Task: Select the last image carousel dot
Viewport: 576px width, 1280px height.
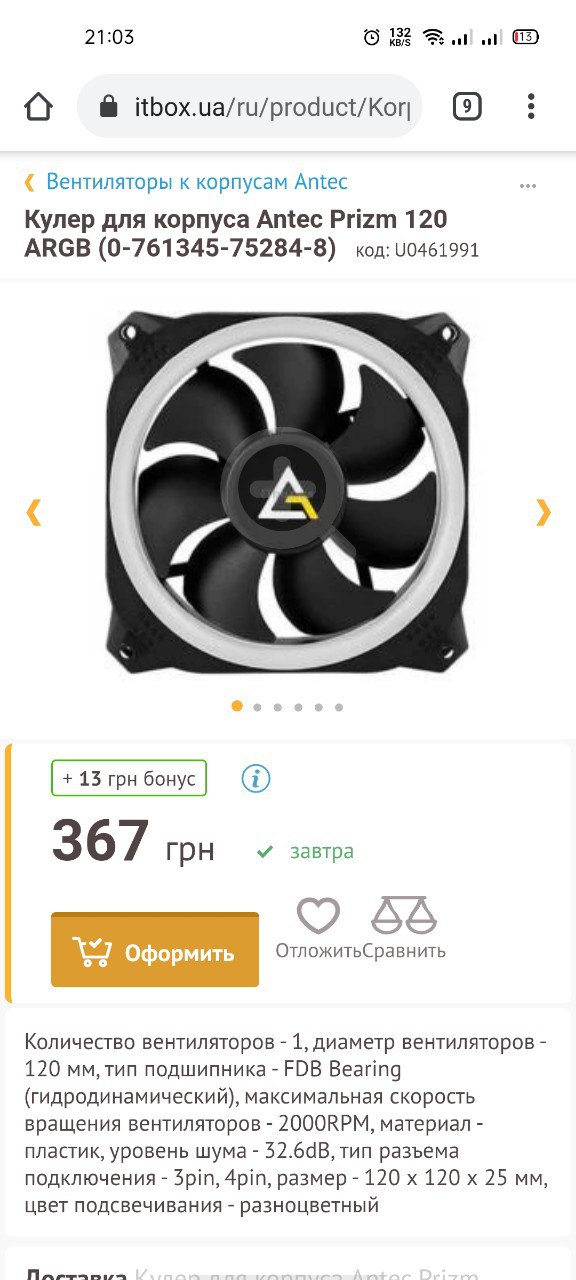Action: tap(339, 707)
